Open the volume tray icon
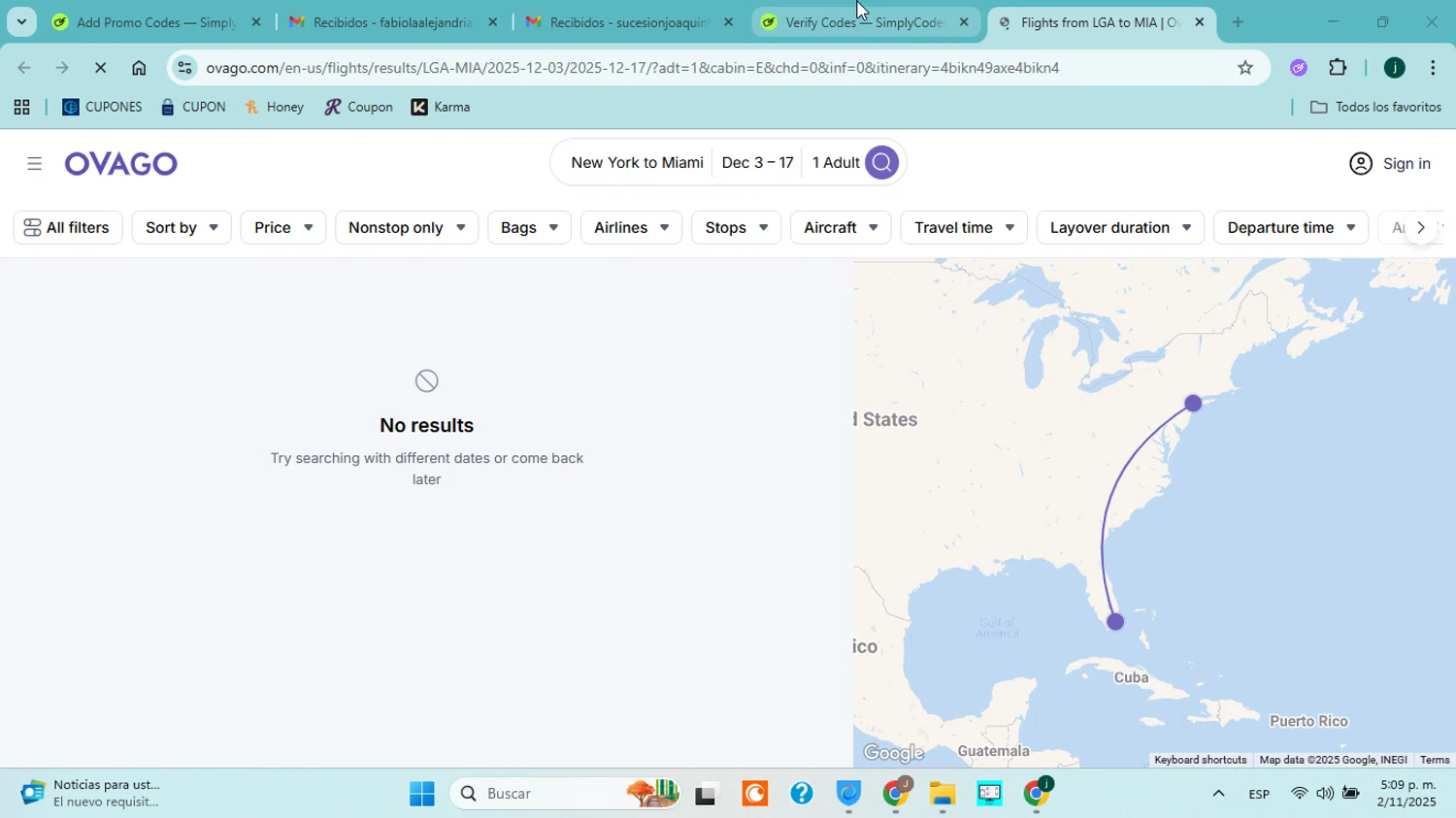The image size is (1456, 818). pos(1325,794)
